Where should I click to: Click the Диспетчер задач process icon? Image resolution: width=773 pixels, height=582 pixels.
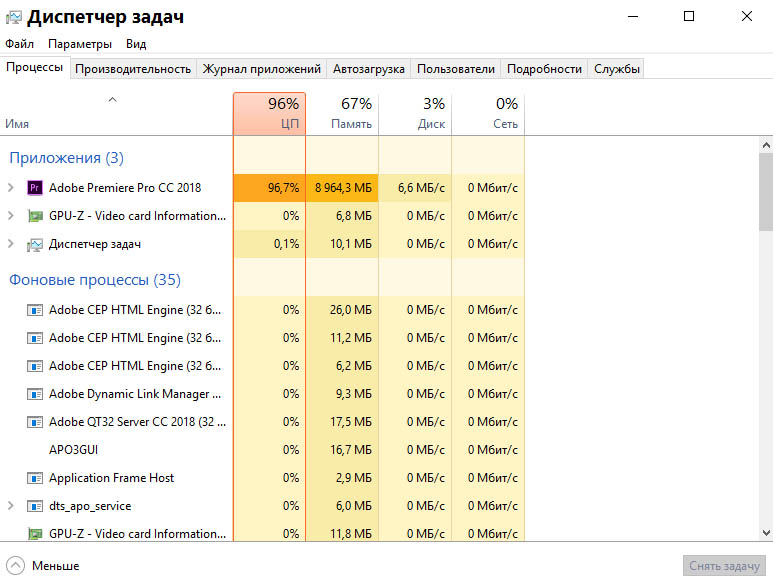(x=35, y=244)
